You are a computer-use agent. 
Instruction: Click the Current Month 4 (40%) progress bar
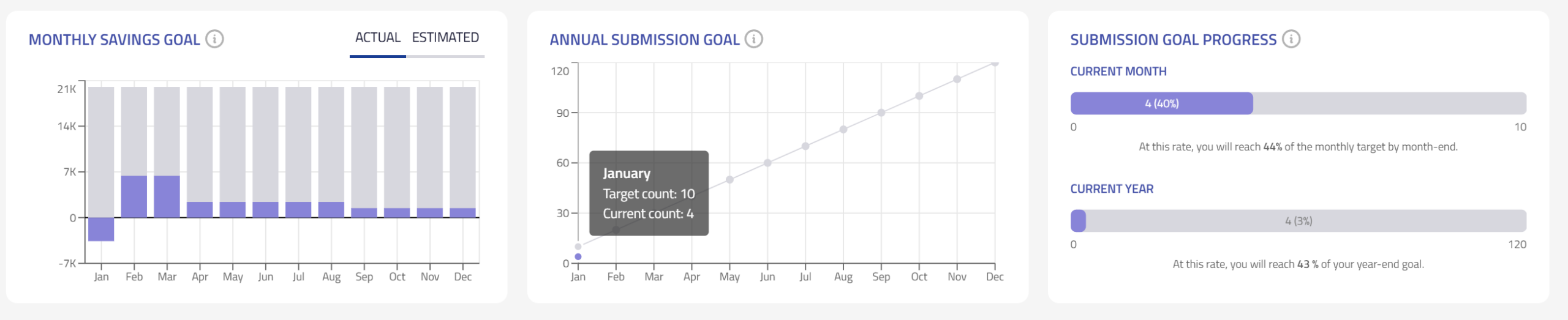[x=1161, y=103]
